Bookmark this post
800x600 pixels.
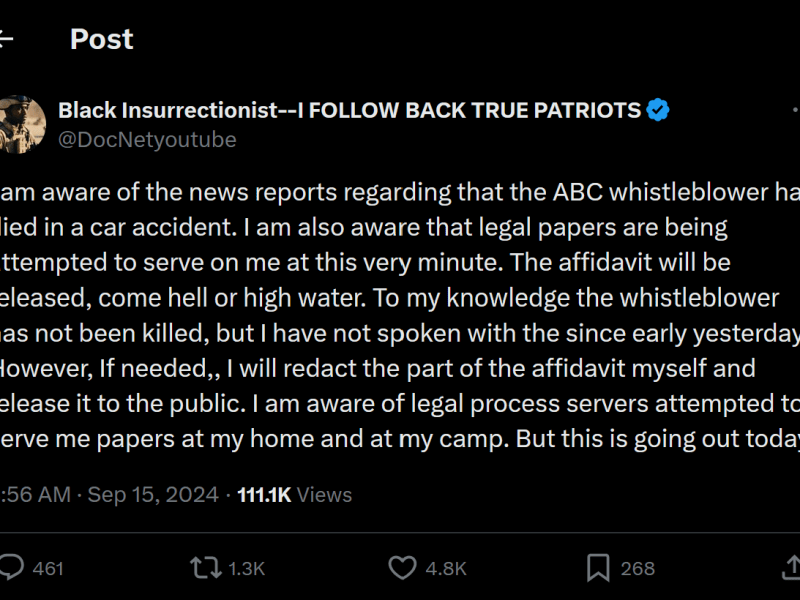tap(598, 568)
